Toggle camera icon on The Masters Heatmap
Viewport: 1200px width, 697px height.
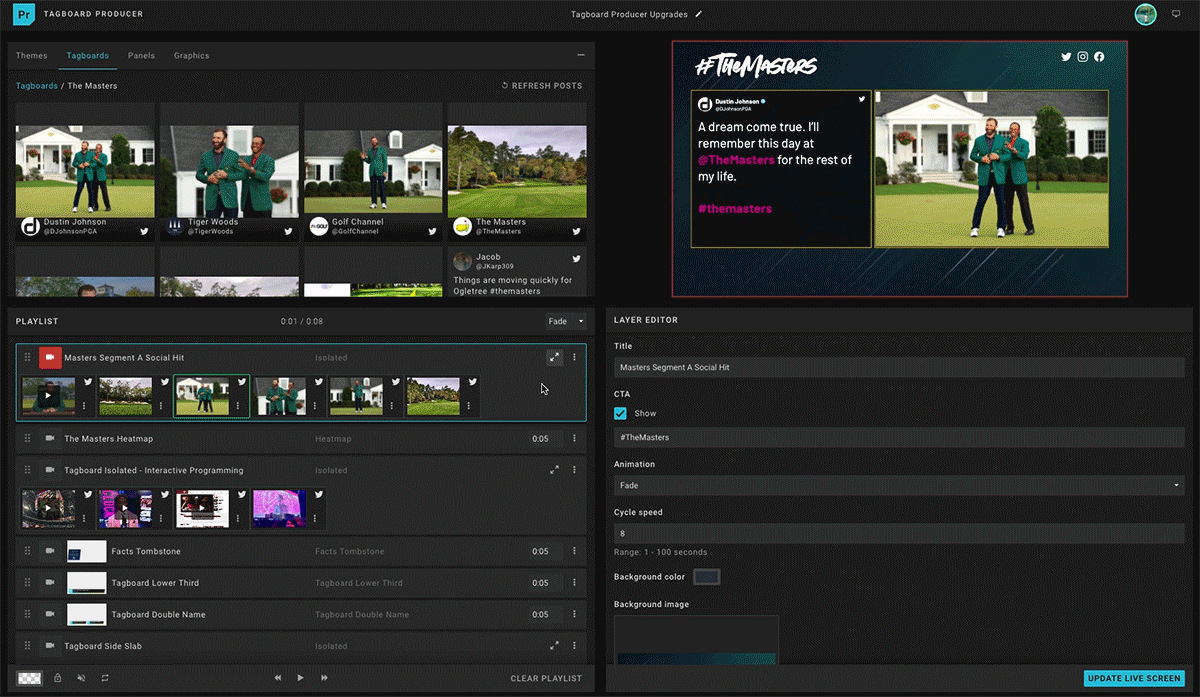(x=50, y=439)
